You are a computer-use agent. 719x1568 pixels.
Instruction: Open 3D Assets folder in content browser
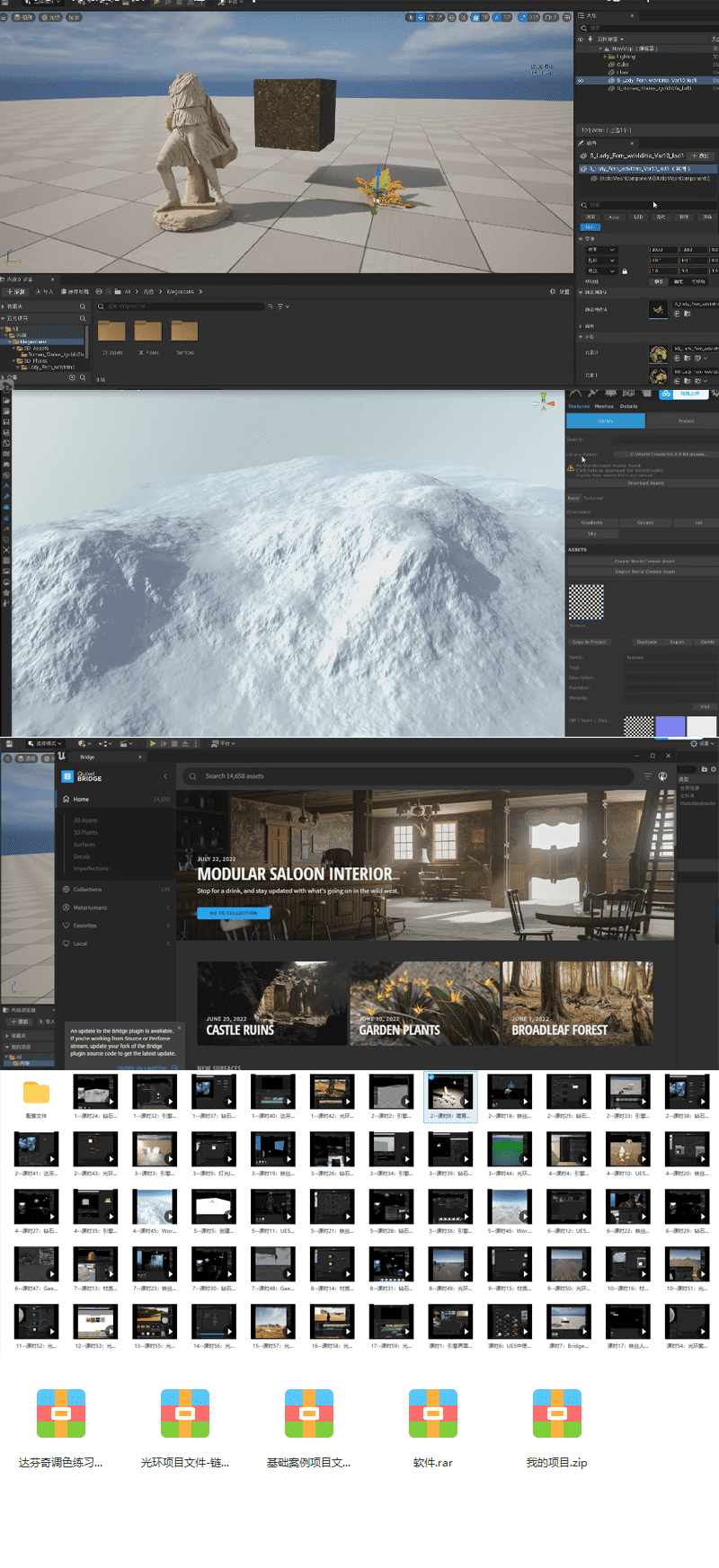click(111, 331)
